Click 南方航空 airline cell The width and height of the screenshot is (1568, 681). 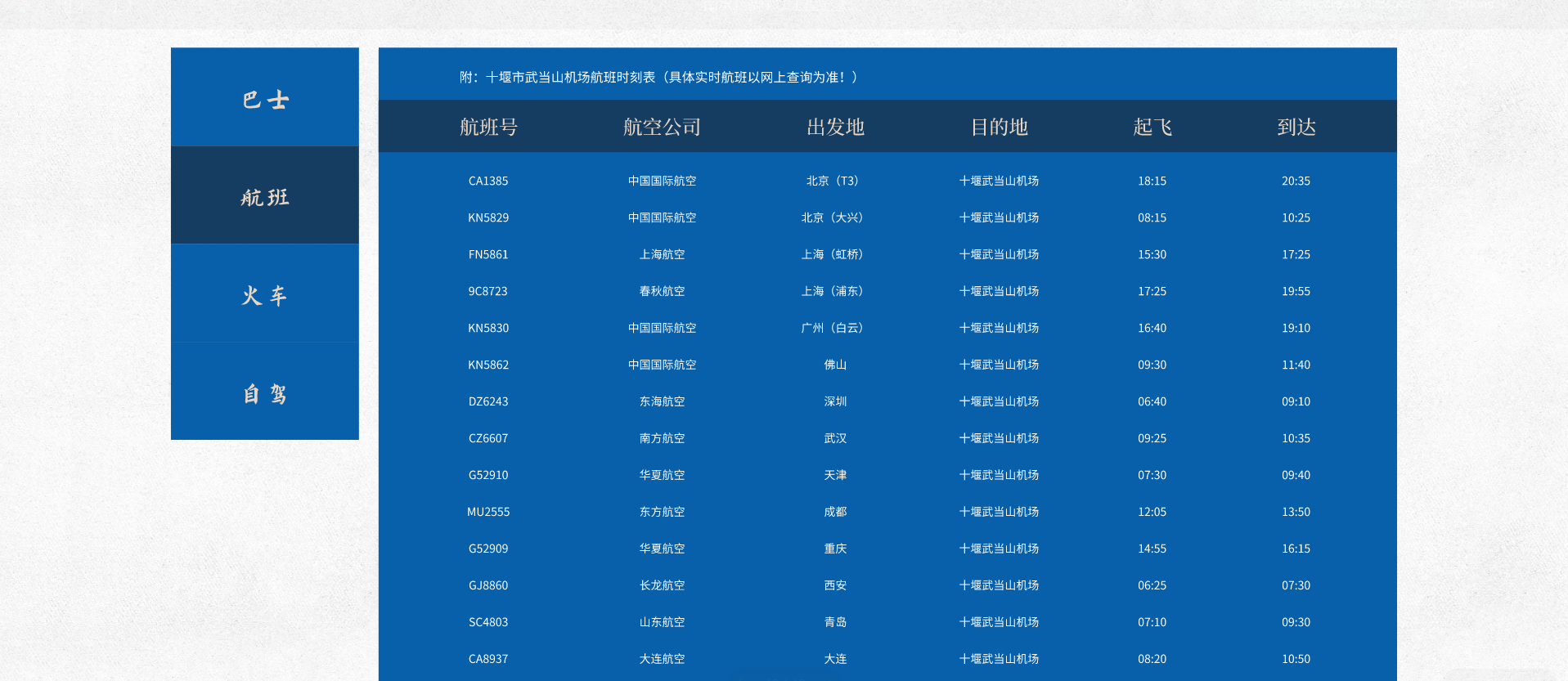[x=662, y=438]
